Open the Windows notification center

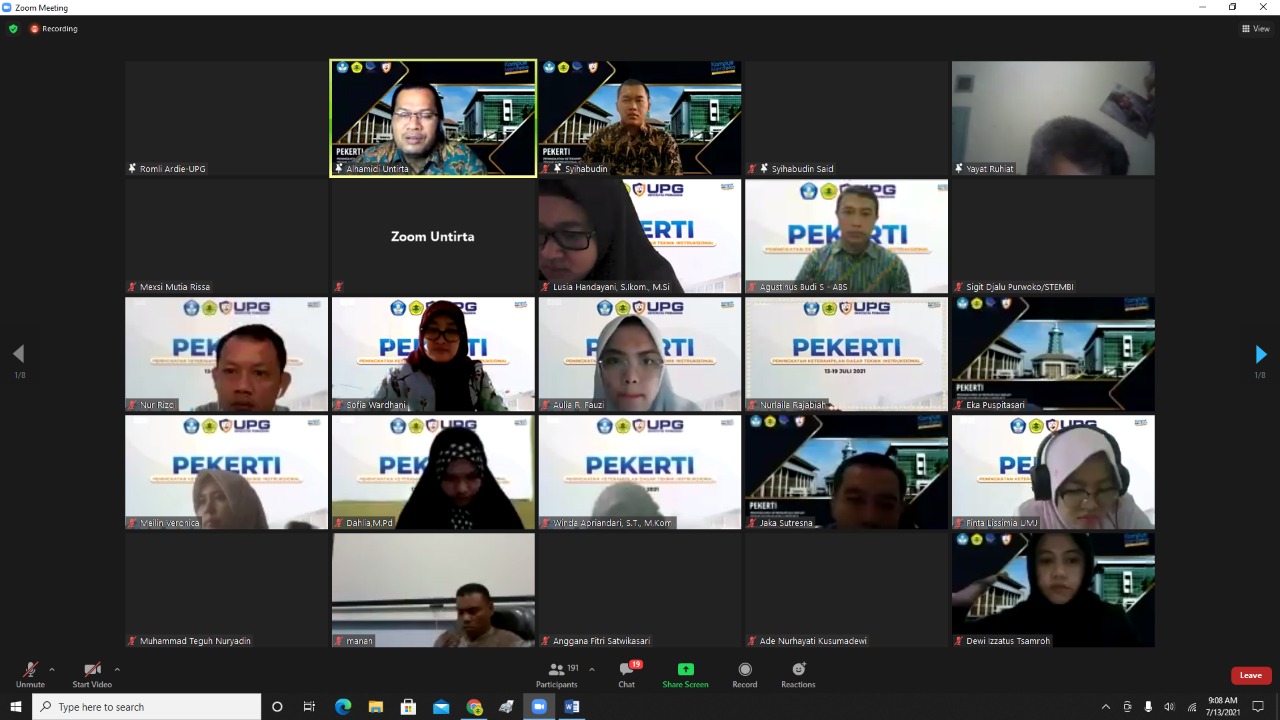pos(1258,707)
